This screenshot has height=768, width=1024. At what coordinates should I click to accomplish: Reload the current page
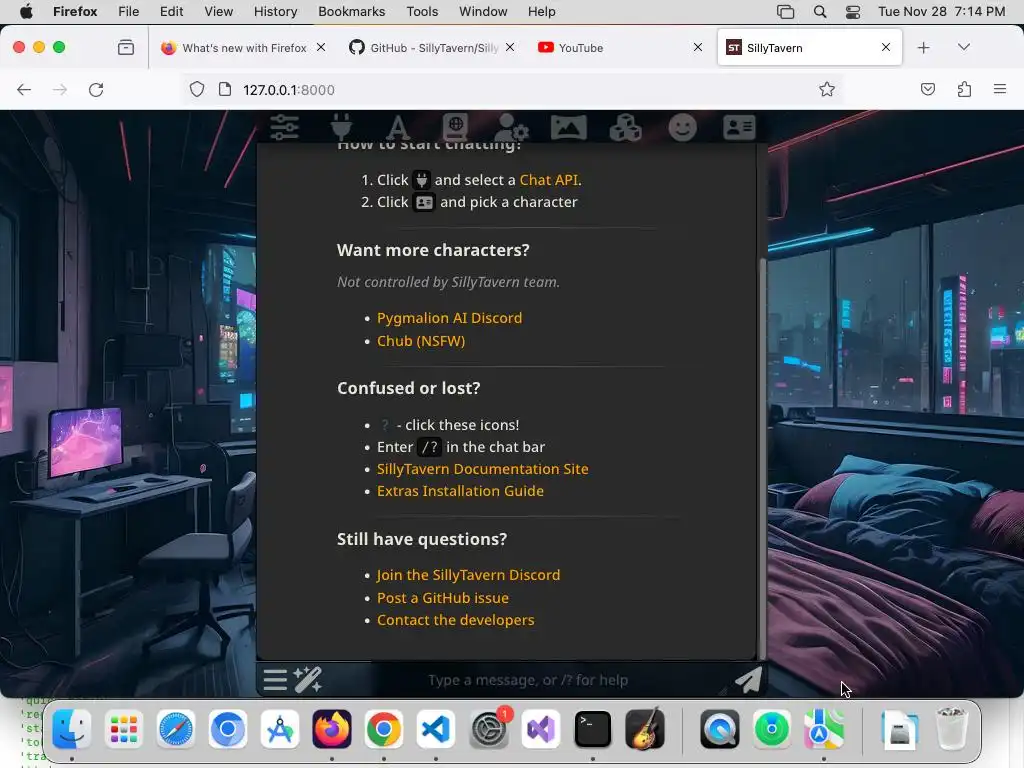(96, 89)
